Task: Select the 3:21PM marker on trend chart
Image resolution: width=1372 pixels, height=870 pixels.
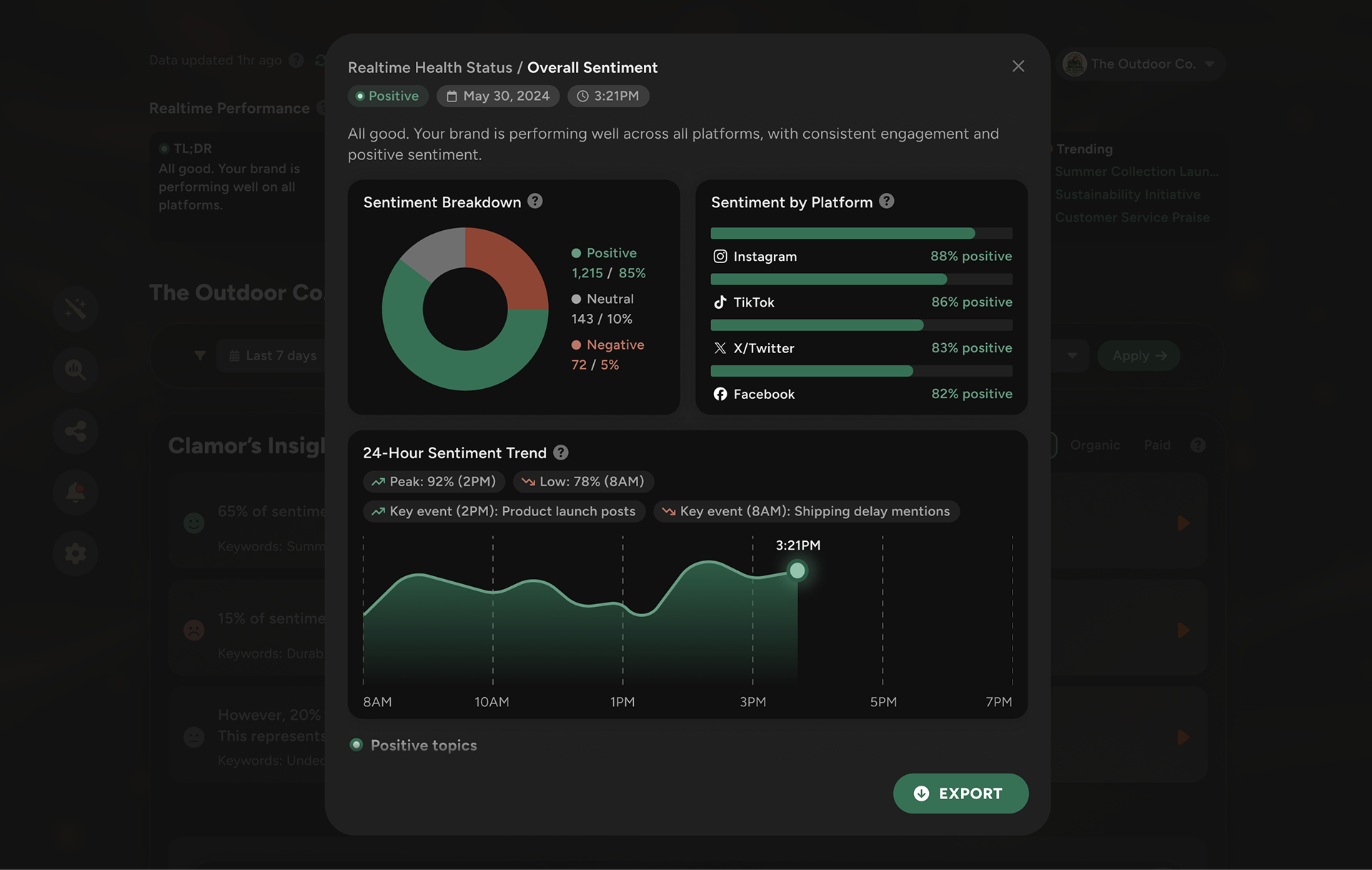Action: coord(798,570)
